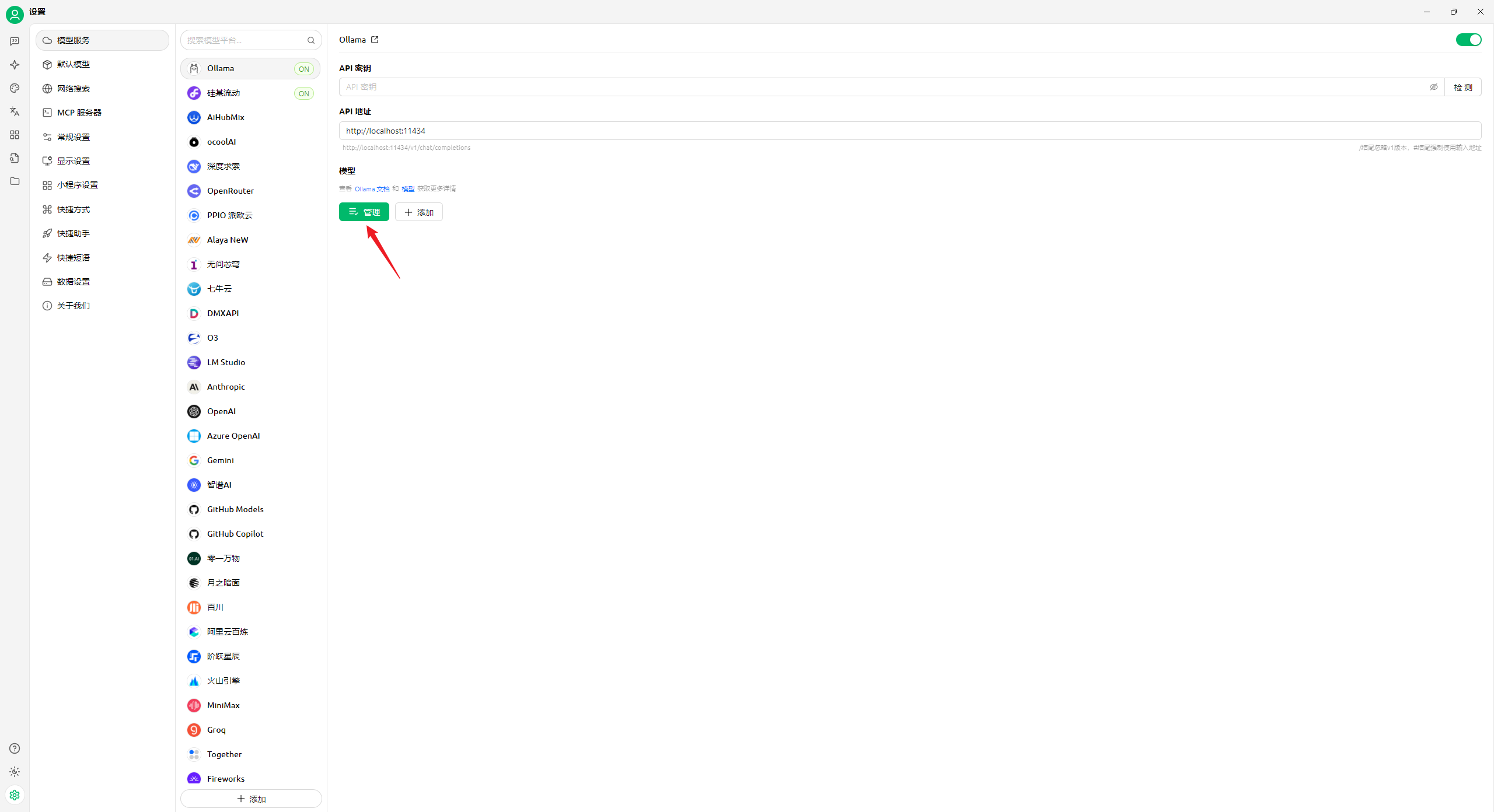Click the 搜索模型平台 search field

point(245,40)
